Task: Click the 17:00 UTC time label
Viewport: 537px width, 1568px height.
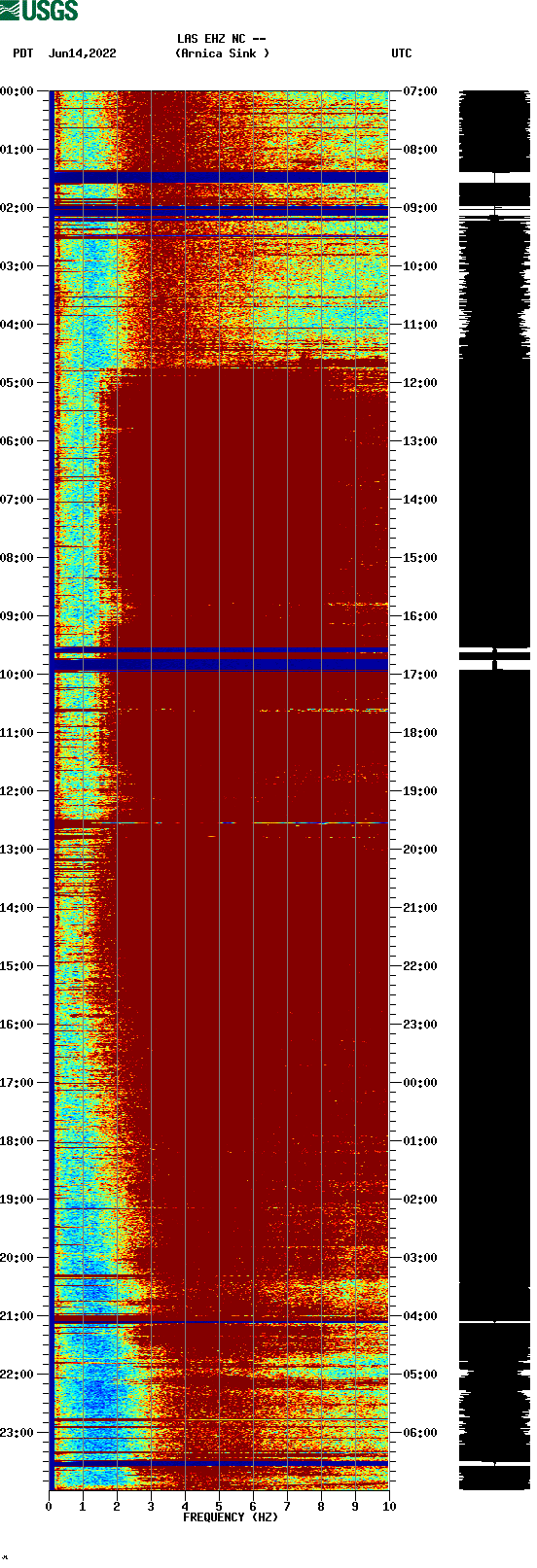Action: click(420, 675)
